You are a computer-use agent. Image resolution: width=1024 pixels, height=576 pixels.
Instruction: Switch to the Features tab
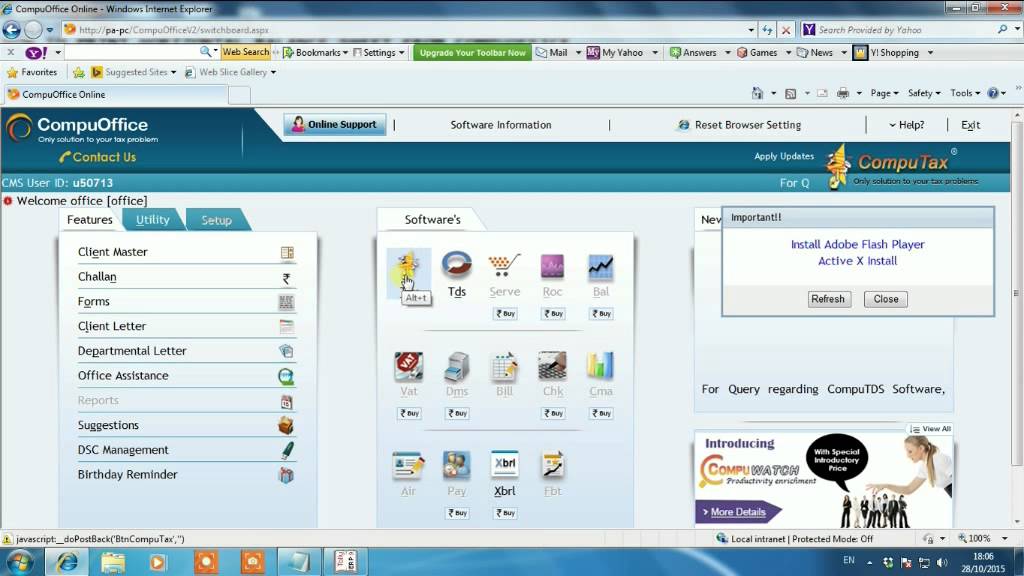(x=89, y=219)
